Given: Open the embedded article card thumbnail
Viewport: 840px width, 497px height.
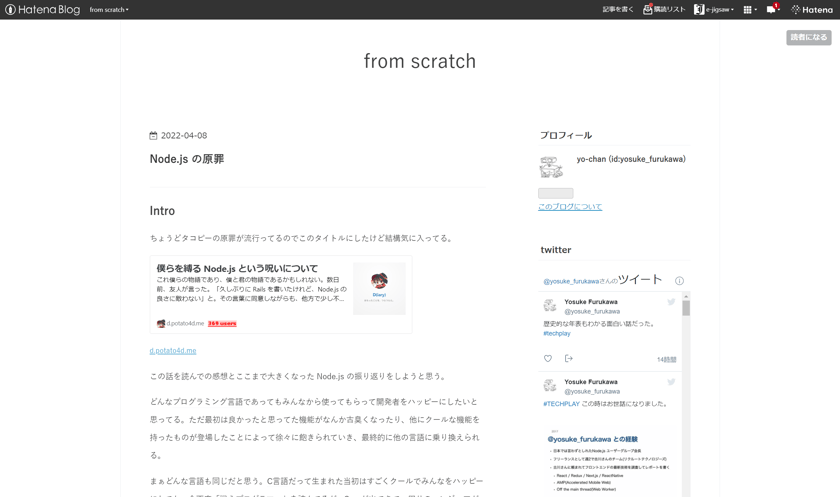Looking at the screenshot, I should pyautogui.click(x=379, y=288).
